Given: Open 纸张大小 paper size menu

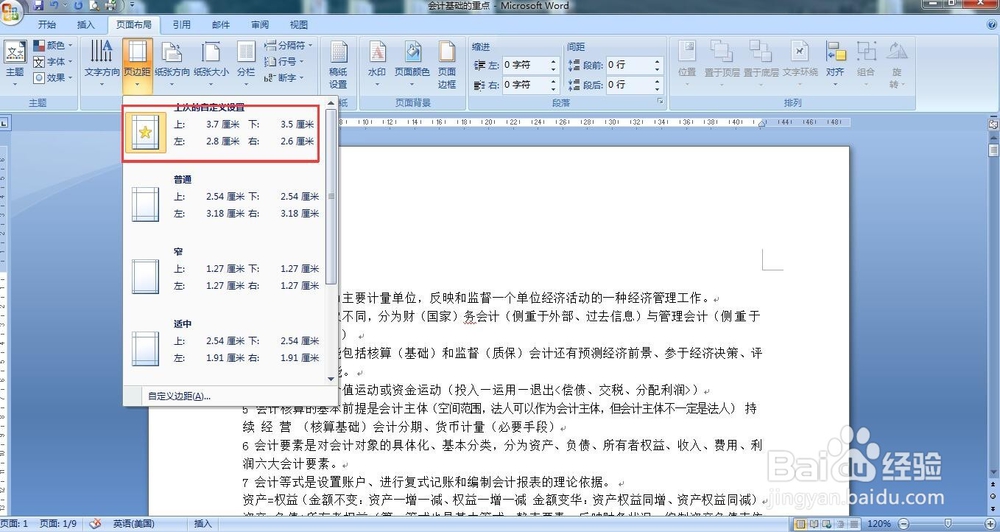Looking at the screenshot, I should point(211,62).
